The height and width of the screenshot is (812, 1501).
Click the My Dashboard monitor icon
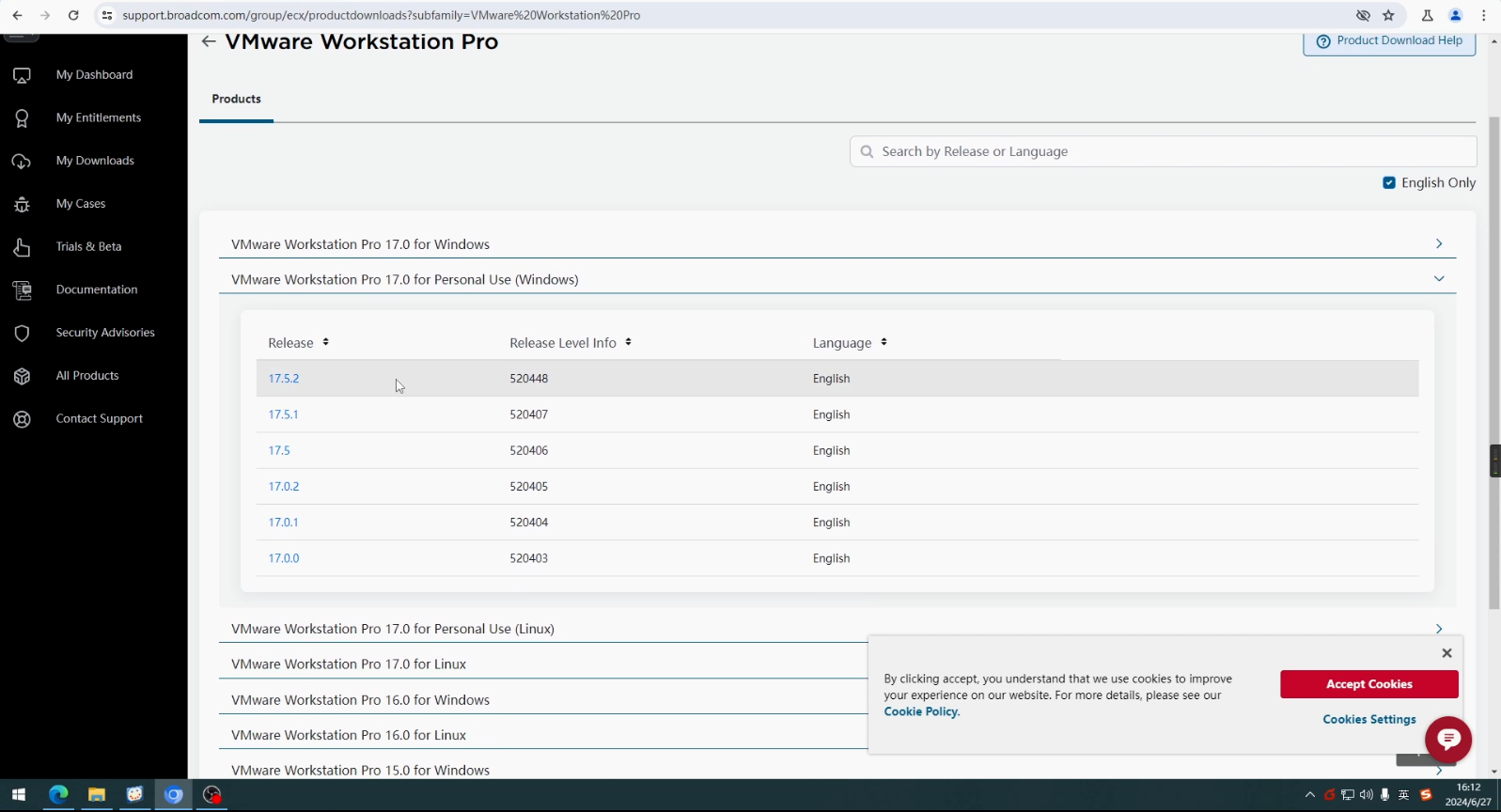pyautogui.click(x=22, y=75)
